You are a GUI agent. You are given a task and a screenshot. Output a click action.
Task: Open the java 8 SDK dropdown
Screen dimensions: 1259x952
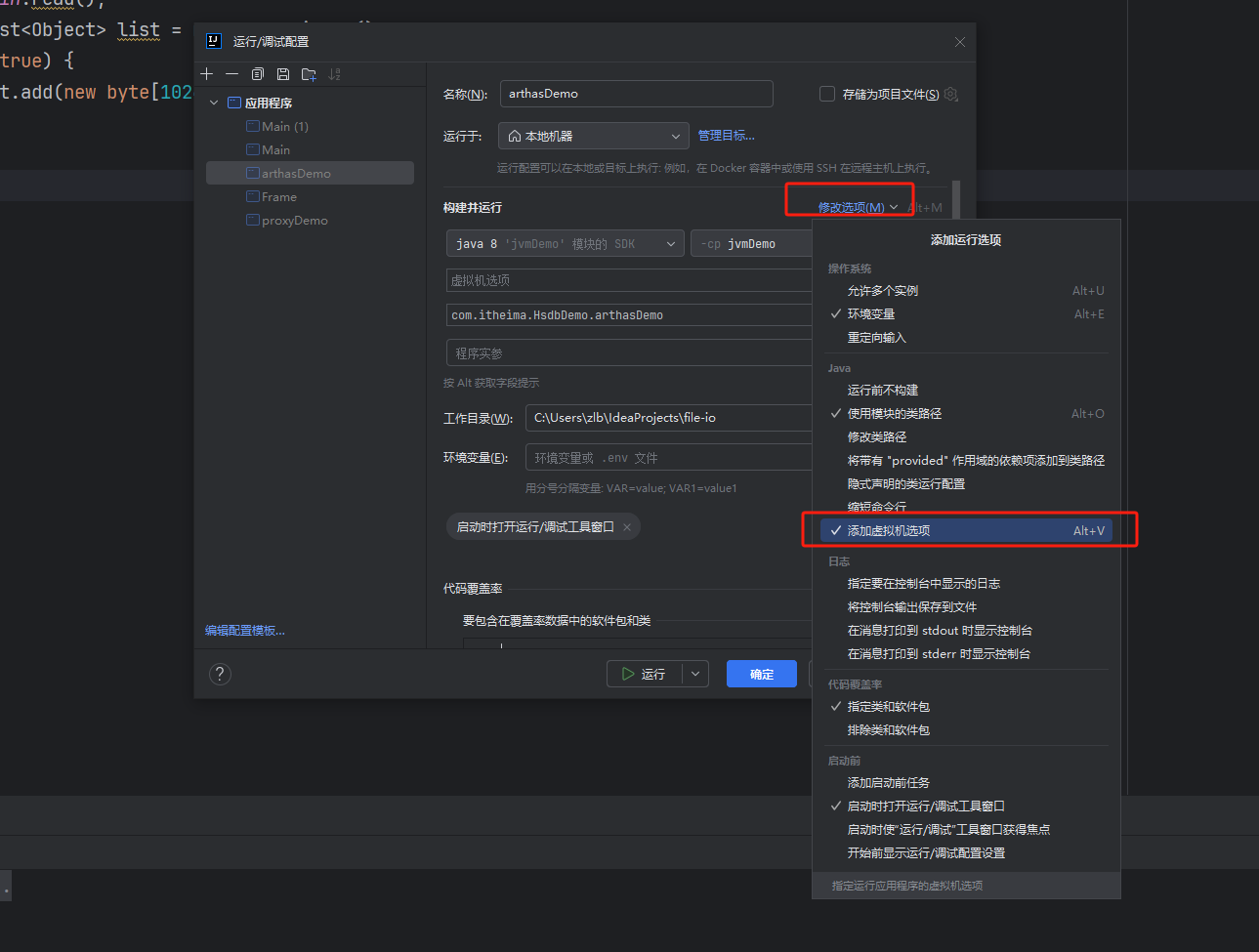(x=565, y=244)
